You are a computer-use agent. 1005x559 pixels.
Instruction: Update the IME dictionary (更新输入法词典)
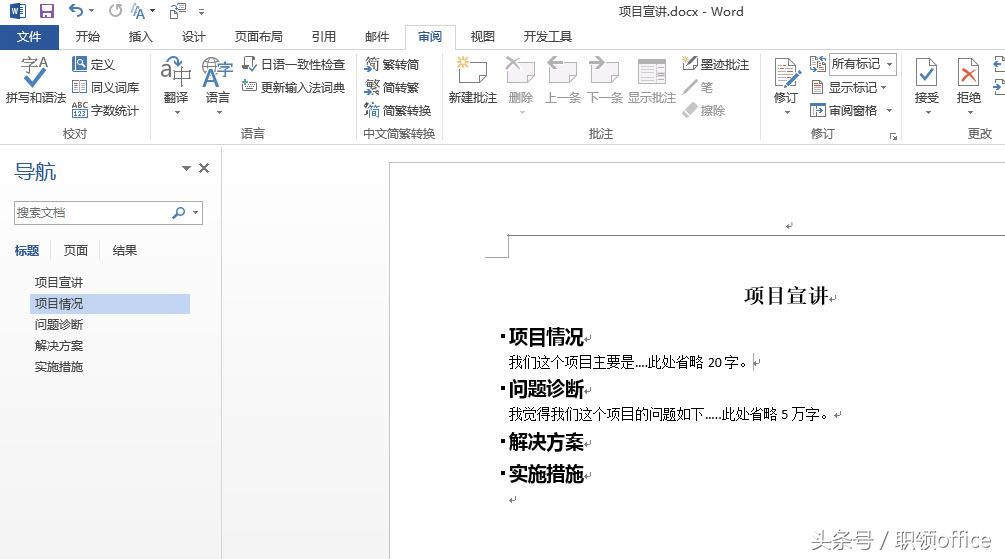click(294, 87)
